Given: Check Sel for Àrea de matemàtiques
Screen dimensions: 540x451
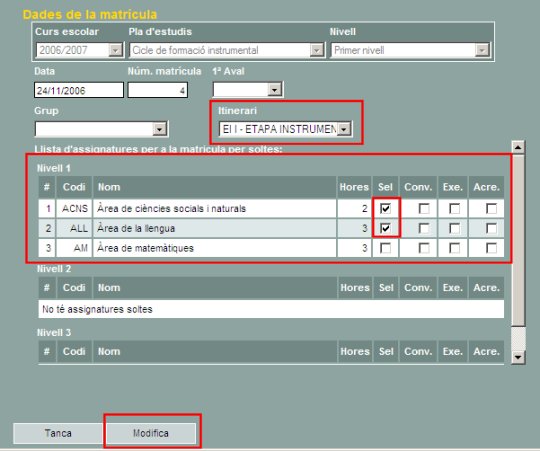Looking at the screenshot, I should (x=385, y=248).
